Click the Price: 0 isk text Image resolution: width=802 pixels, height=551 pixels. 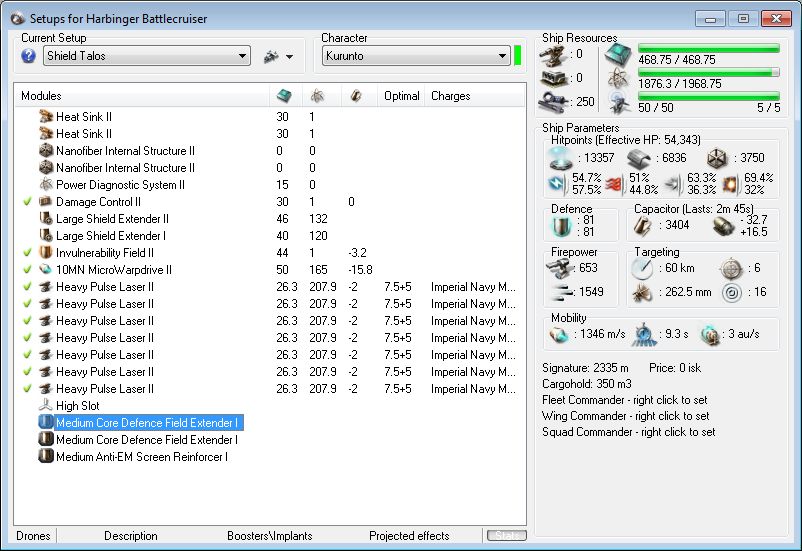tap(675, 368)
